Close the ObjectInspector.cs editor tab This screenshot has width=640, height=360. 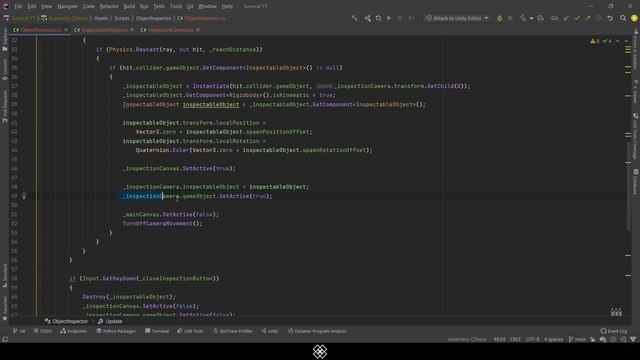click(66, 30)
